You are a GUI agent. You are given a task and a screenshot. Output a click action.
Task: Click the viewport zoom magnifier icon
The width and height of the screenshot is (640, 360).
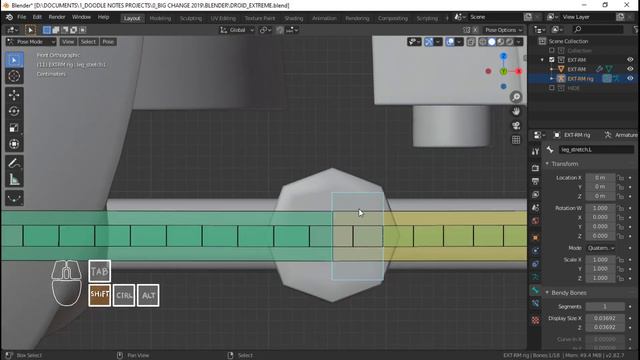[516, 97]
